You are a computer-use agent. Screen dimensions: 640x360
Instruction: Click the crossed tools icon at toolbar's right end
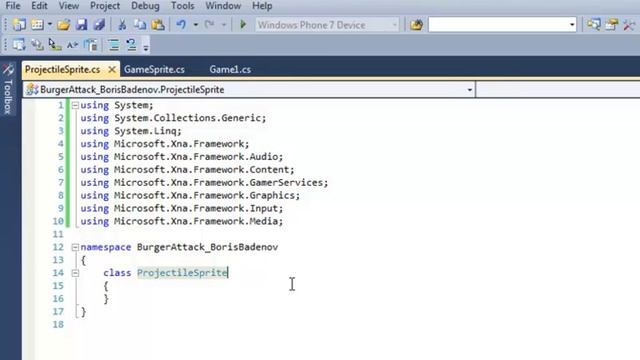coord(629,25)
